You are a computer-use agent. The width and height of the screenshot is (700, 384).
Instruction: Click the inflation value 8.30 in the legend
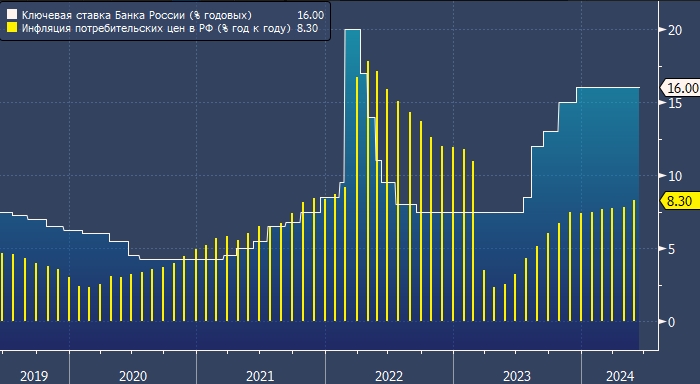pos(307,28)
